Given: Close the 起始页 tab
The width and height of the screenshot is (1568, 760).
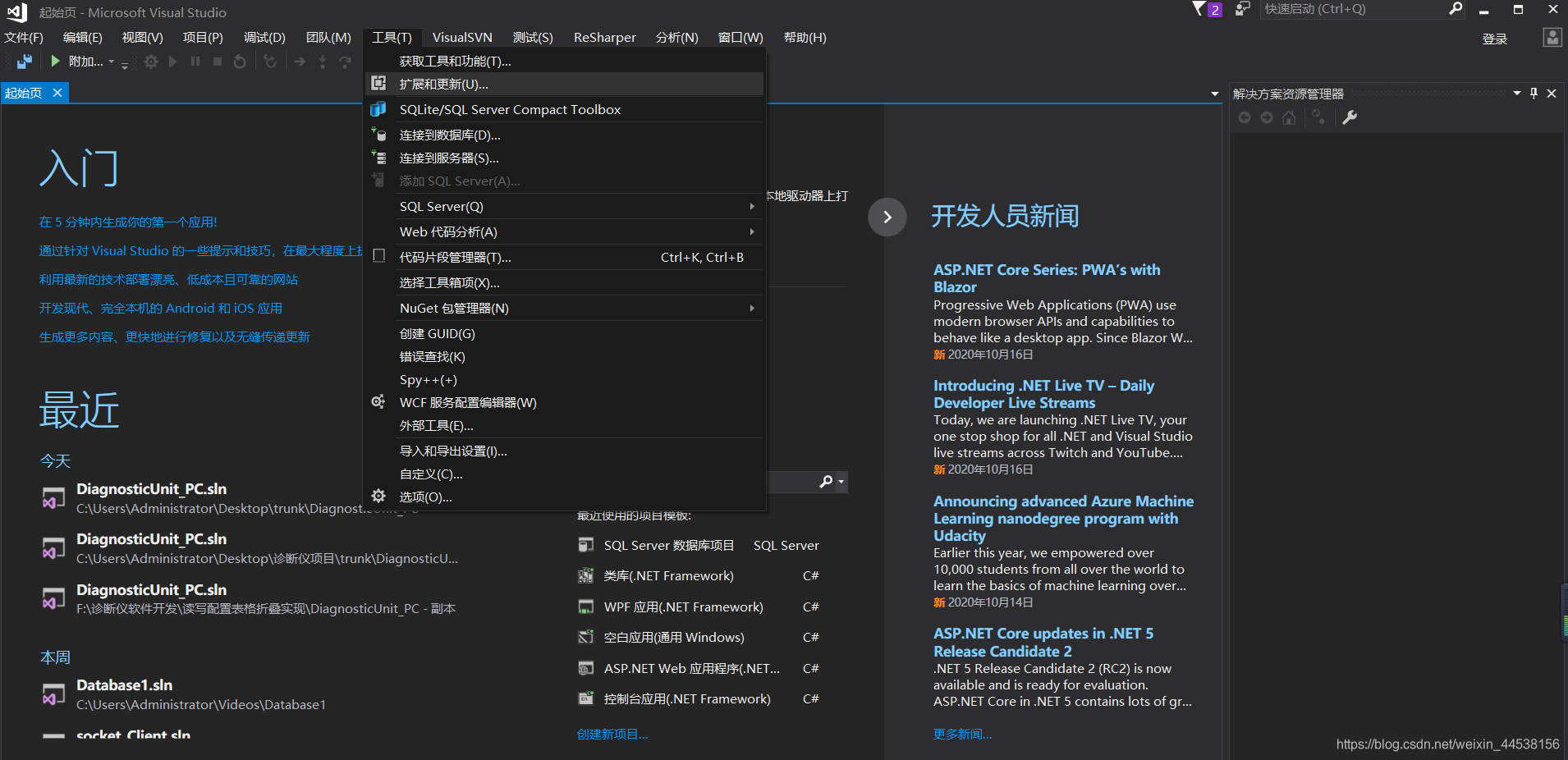Looking at the screenshot, I should [x=57, y=93].
